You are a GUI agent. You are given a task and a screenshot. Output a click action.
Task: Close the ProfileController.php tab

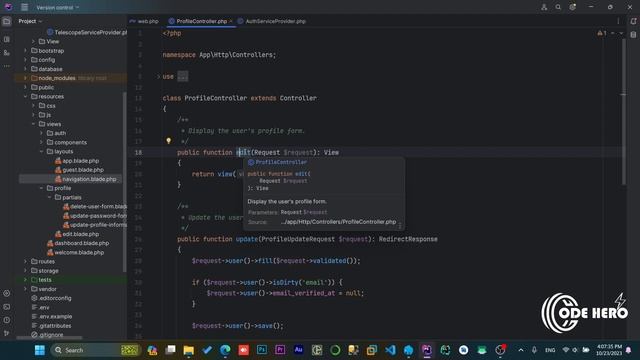231,21
